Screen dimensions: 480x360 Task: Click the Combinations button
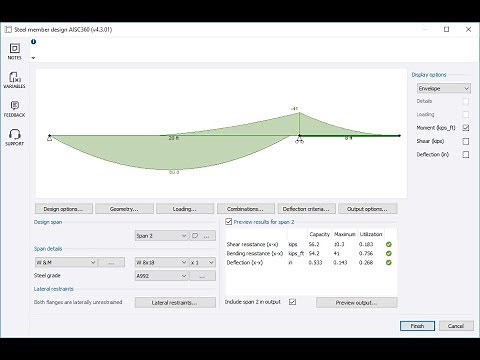point(246,209)
